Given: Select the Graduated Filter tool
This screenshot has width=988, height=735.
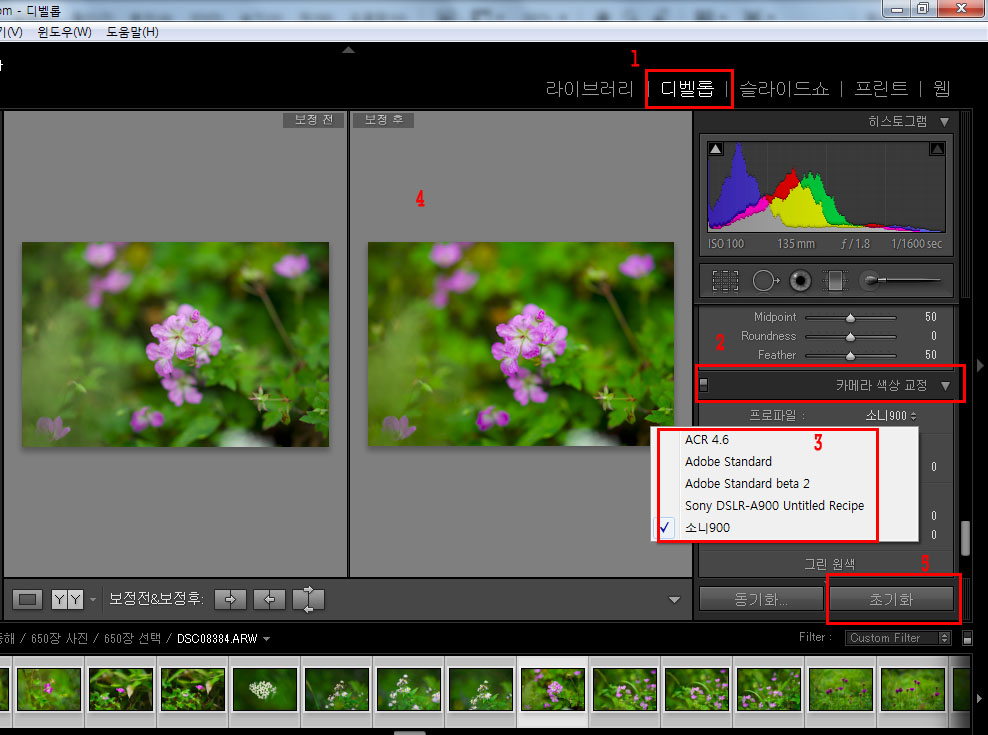Looking at the screenshot, I should coord(834,282).
